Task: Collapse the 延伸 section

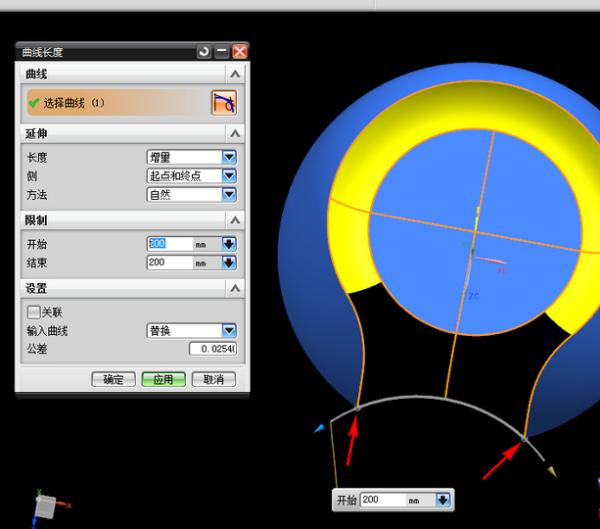Action: click(235, 133)
